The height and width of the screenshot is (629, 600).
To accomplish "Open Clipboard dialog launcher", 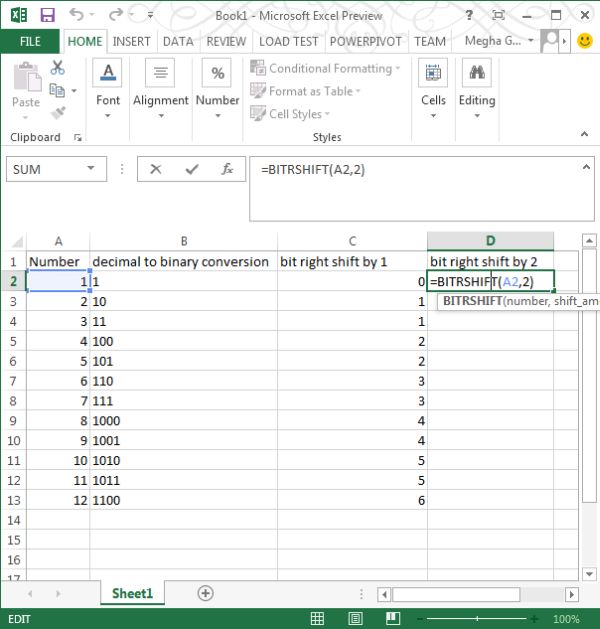I will (x=77, y=138).
